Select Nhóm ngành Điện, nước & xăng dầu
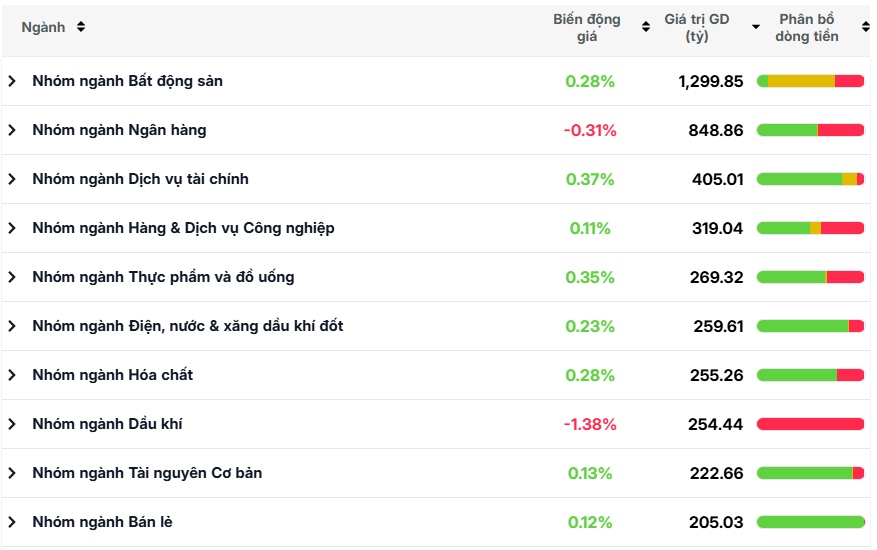The height and width of the screenshot is (550, 877). coord(188,326)
